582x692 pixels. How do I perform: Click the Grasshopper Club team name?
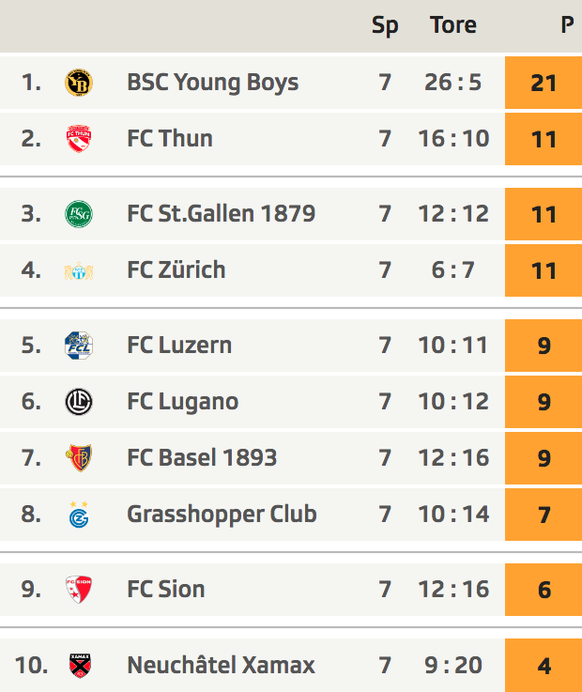(222, 515)
